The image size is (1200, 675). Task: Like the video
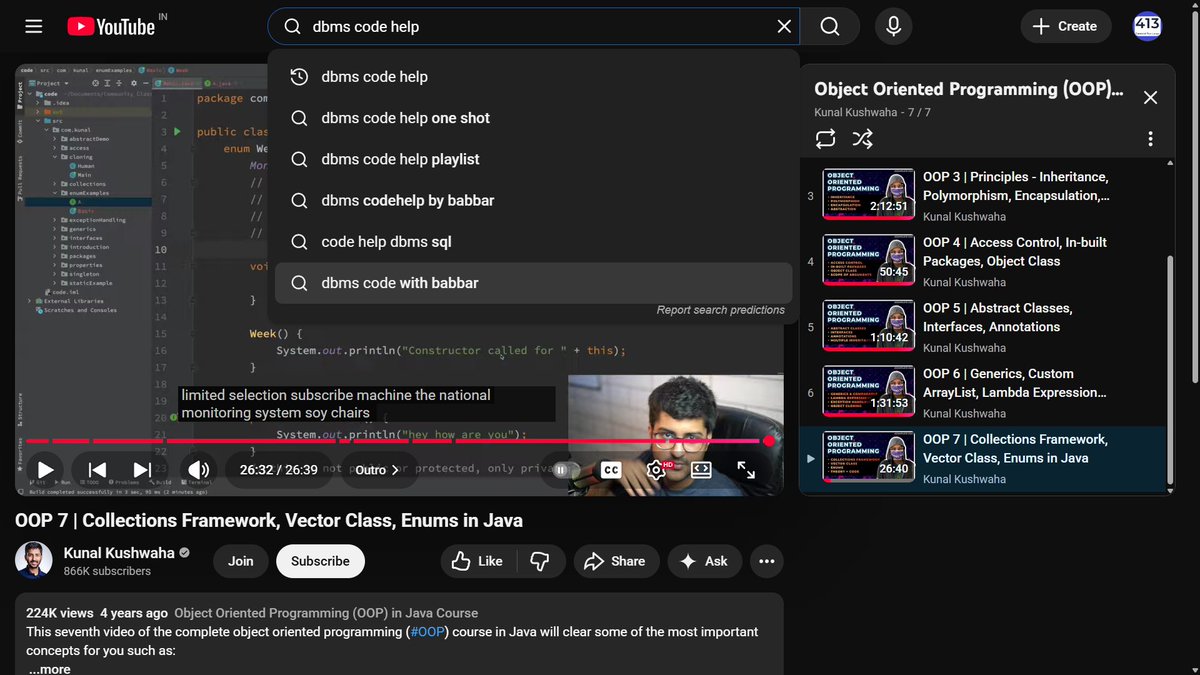pos(477,561)
